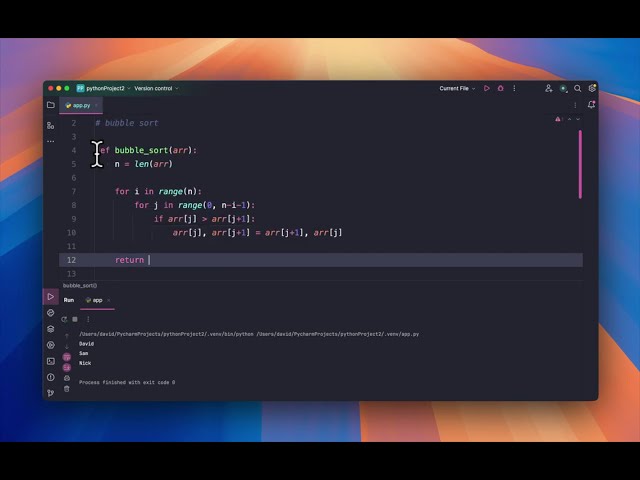Toggle soft-wrap in the run console
640x480 pixels.
pyautogui.click(x=67, y=357)
